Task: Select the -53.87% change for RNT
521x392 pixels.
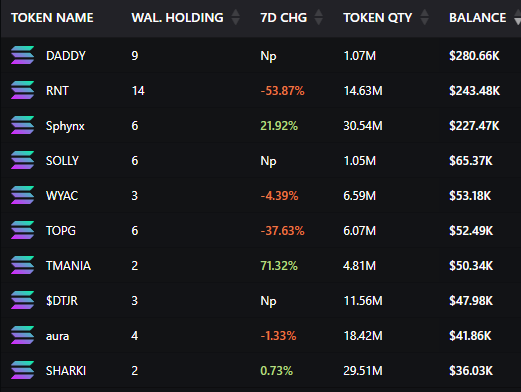Action: click(282, 91)
